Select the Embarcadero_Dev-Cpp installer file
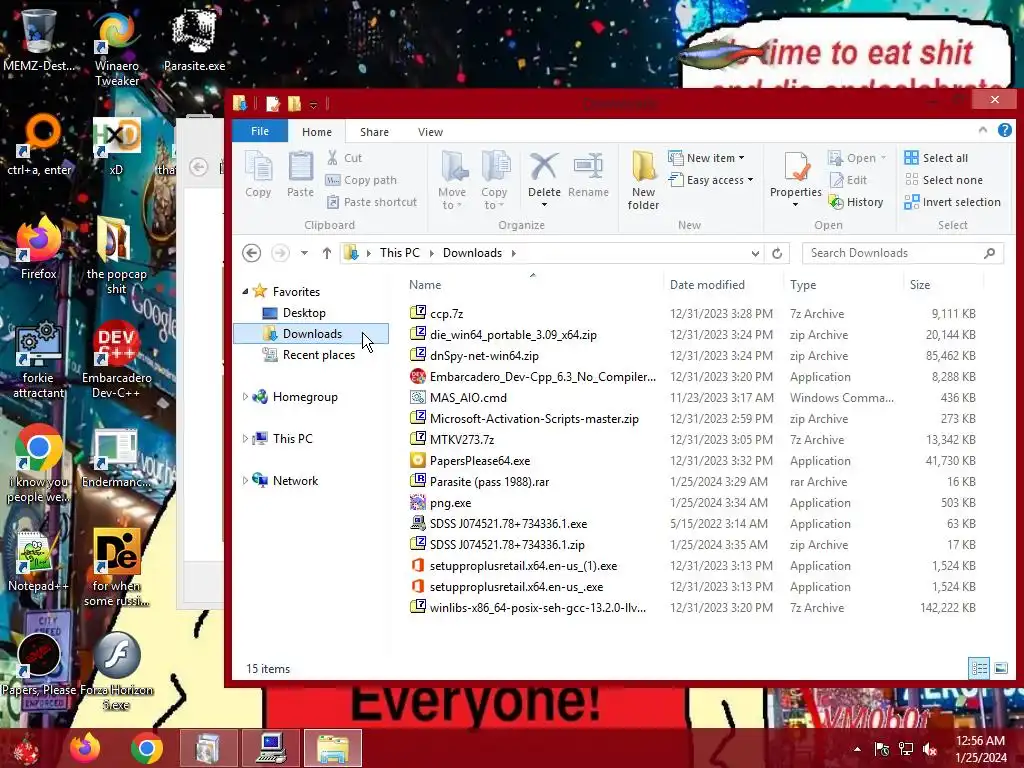This screenshot has height=768, width=1024. [x=542, y=377]
